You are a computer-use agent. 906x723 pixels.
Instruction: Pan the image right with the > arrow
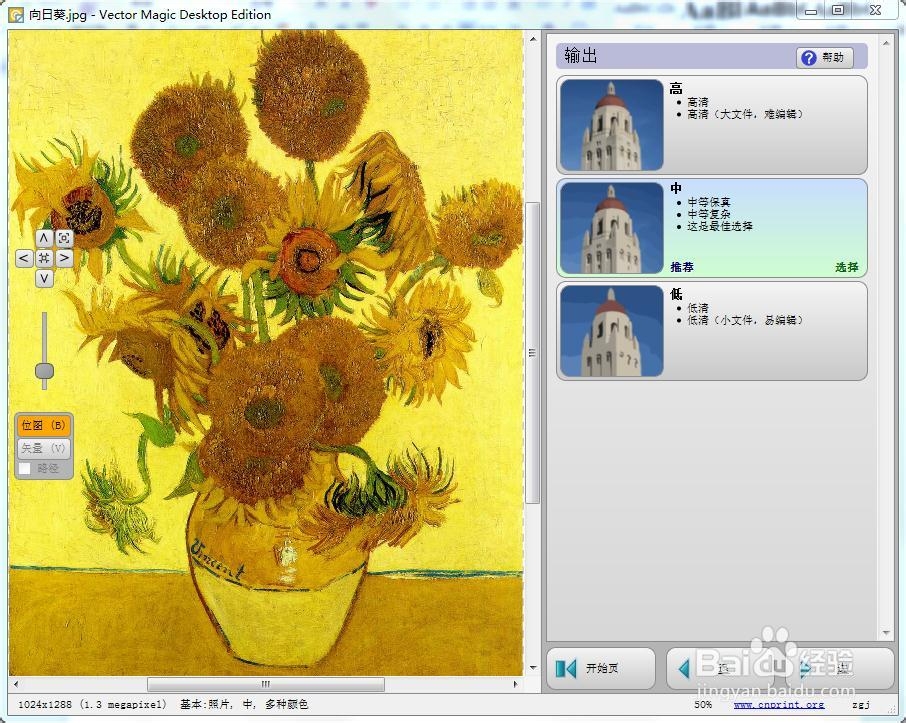point(64,258)
